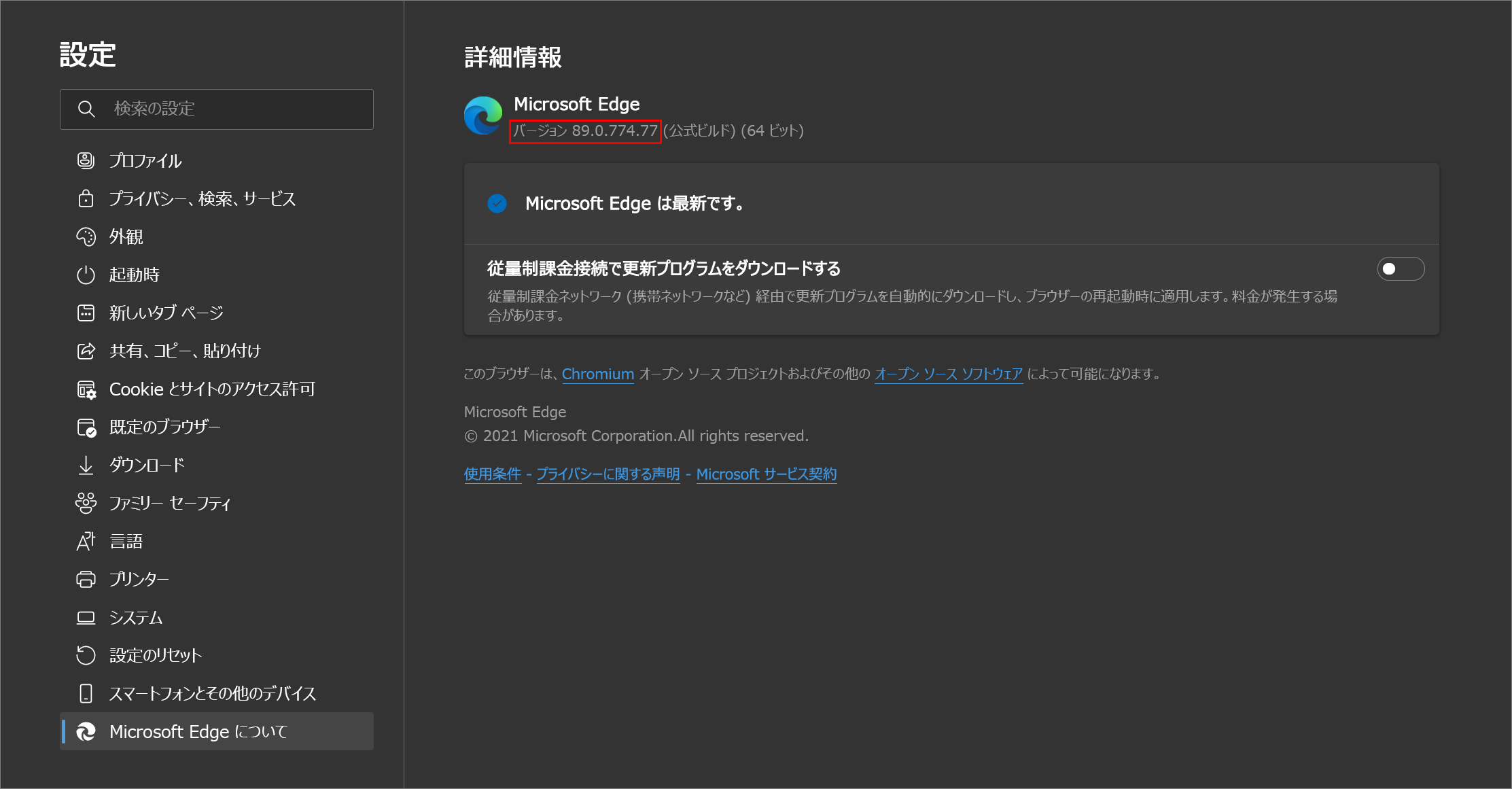1512x789 pixels.
Task: Click the lock icon for プライバシー、検索、サービス
Action: point(86,198)
